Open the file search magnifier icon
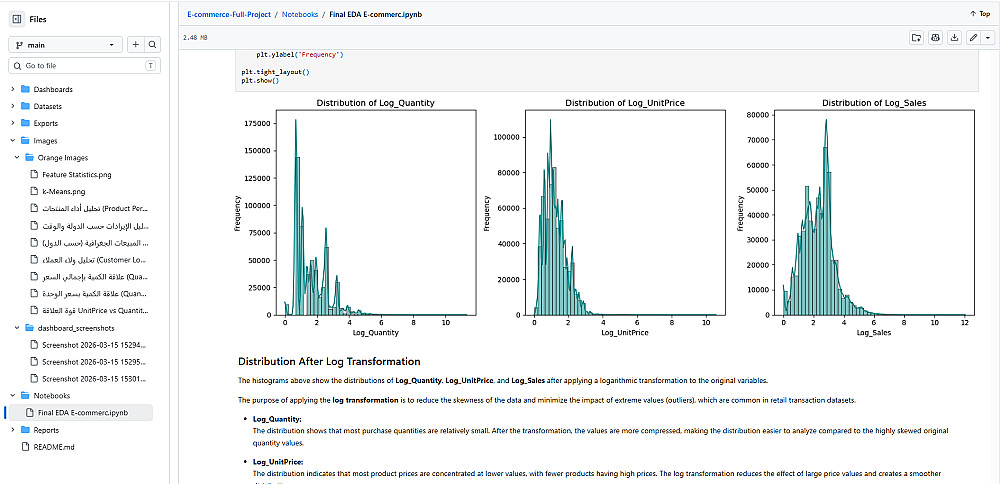Image resolution: width=1000 pixels, height=484 pixels. (x=152, y=45)
